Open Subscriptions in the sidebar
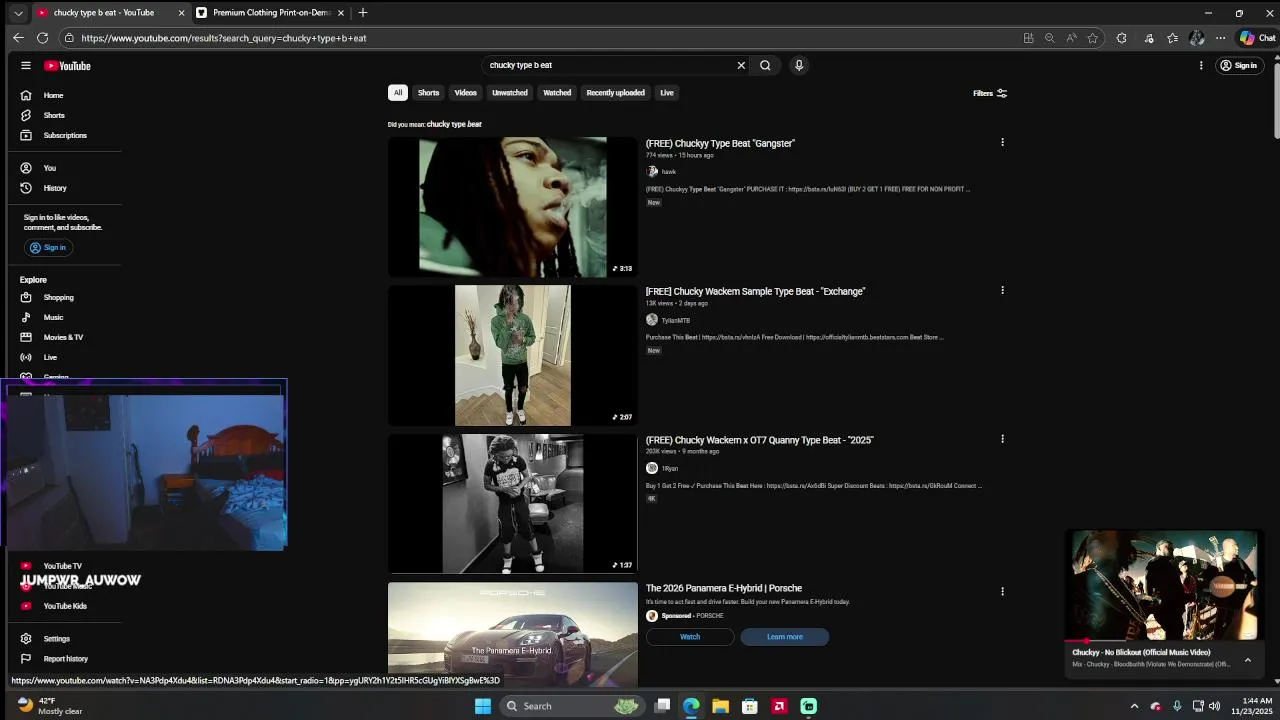This screenshot has height=720, width=1280. (66, 135)
